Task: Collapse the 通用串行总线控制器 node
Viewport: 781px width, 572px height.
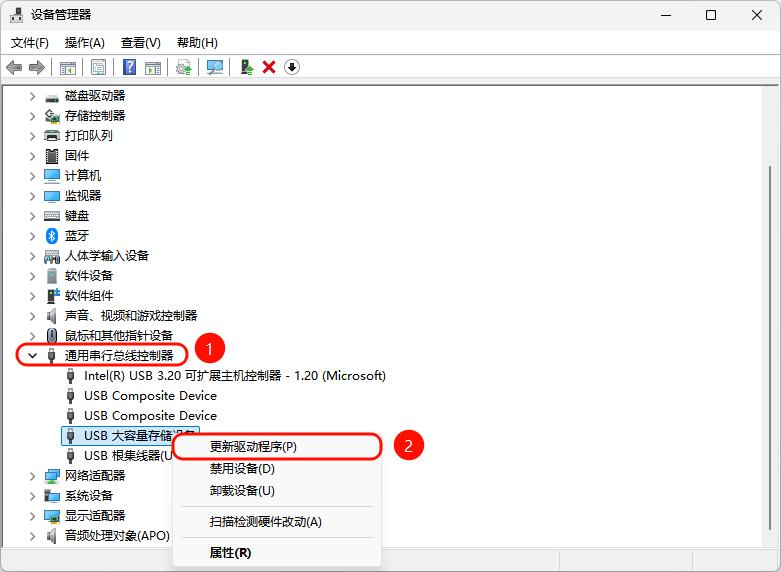Action: point(32,355)
